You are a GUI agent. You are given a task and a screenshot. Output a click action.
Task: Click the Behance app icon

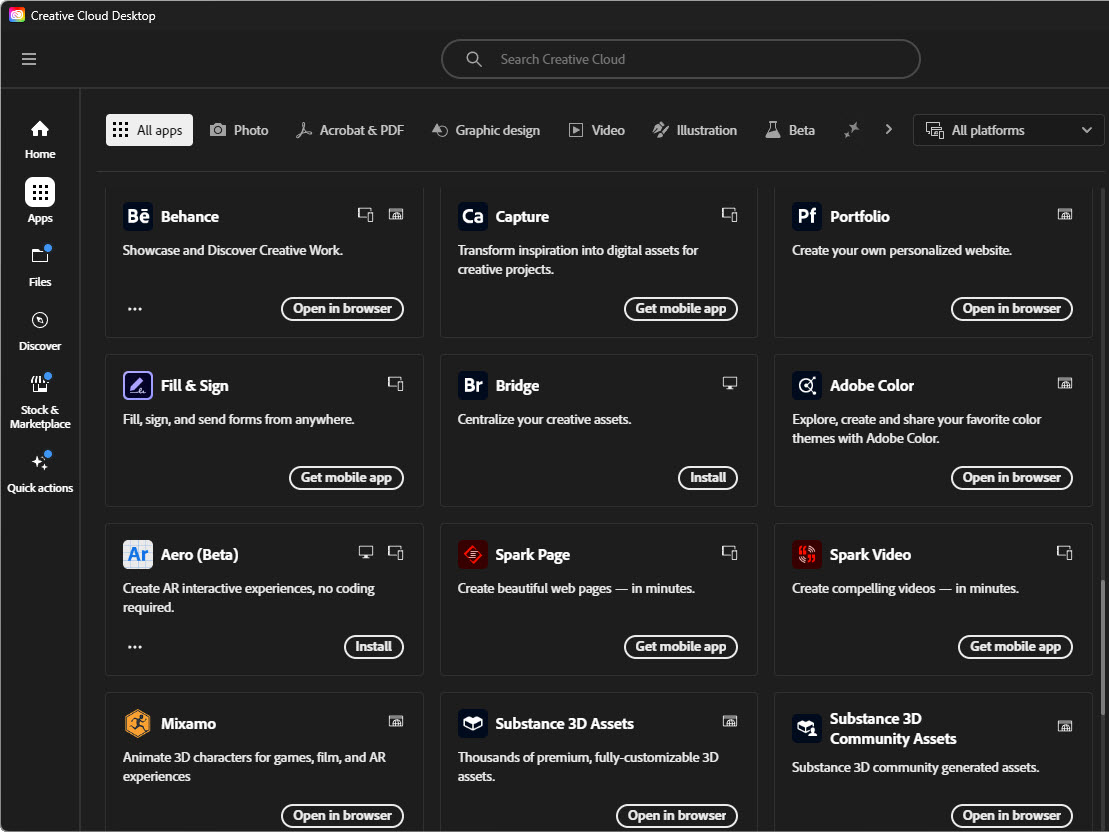click(137, 215)
